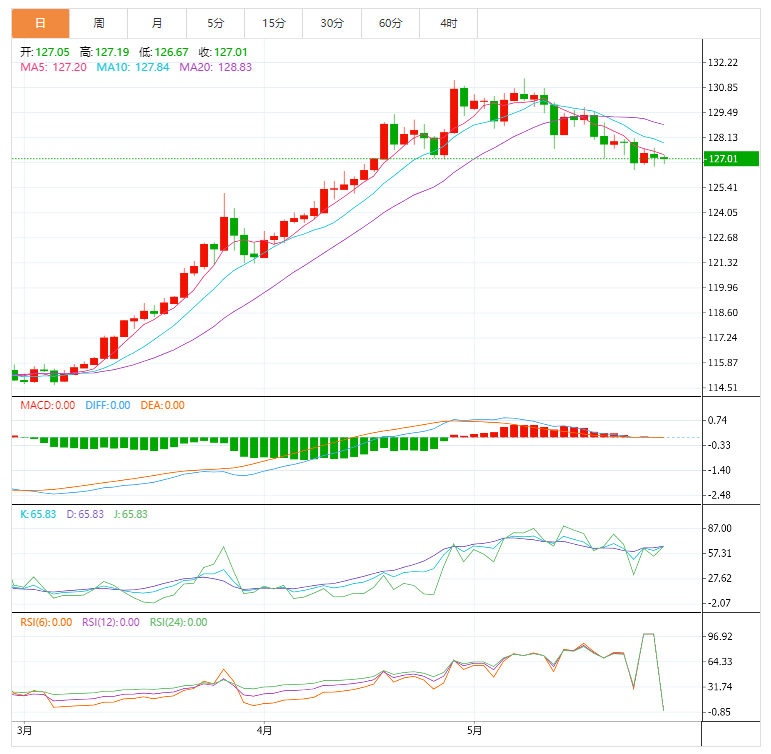Switch to the 5分 timeframe
Image resolution: width=771 pixels, height=754 pixels.
pyautogui.click(x=215, y=22)
